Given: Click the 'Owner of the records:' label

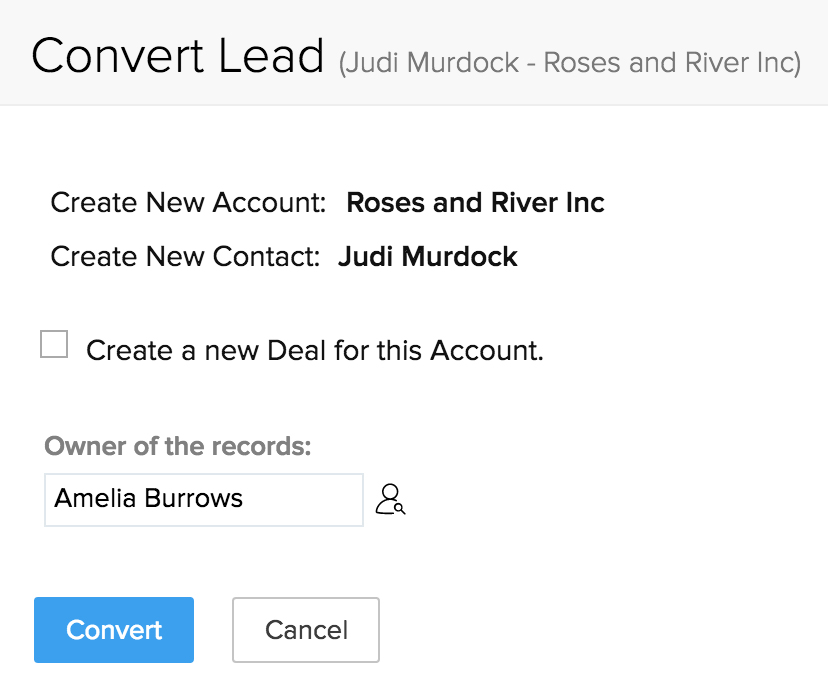Looking at the screenshot, I should tap(178, 446).
